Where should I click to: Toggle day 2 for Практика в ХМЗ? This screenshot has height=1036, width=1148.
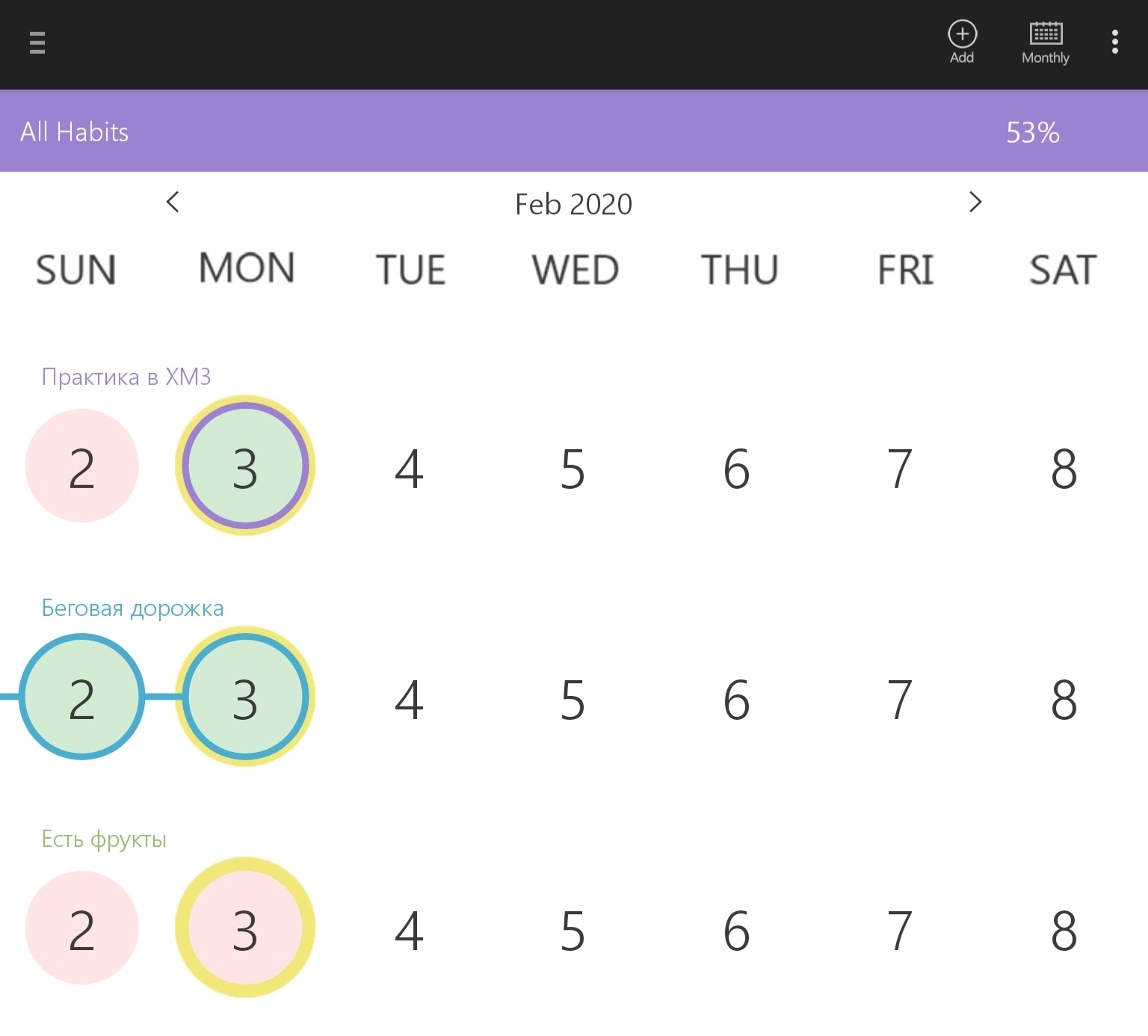pos(81,466)
